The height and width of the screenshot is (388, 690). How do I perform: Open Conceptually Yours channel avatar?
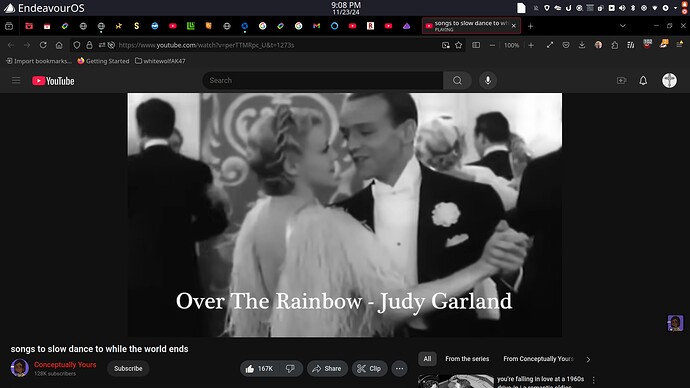coord(20,368)
